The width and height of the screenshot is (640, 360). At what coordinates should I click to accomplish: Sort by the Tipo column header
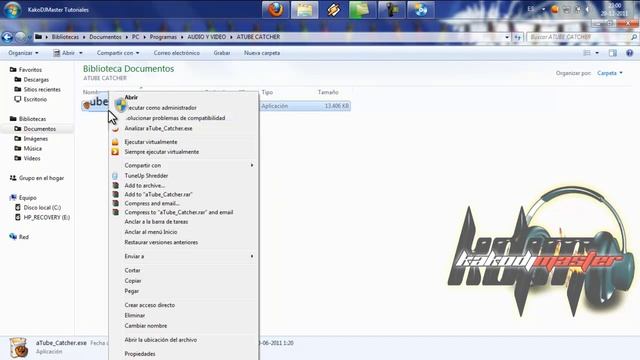pyautogui.click(x=267, y=92)
